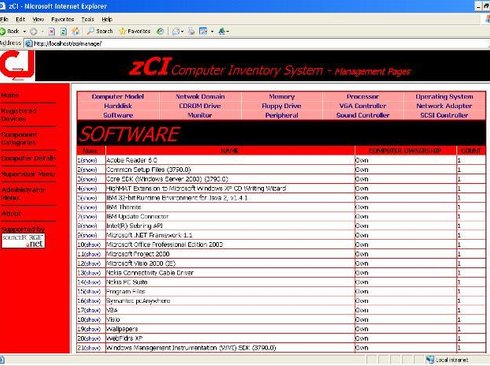Open the Operating System category link

pos(444,97)
